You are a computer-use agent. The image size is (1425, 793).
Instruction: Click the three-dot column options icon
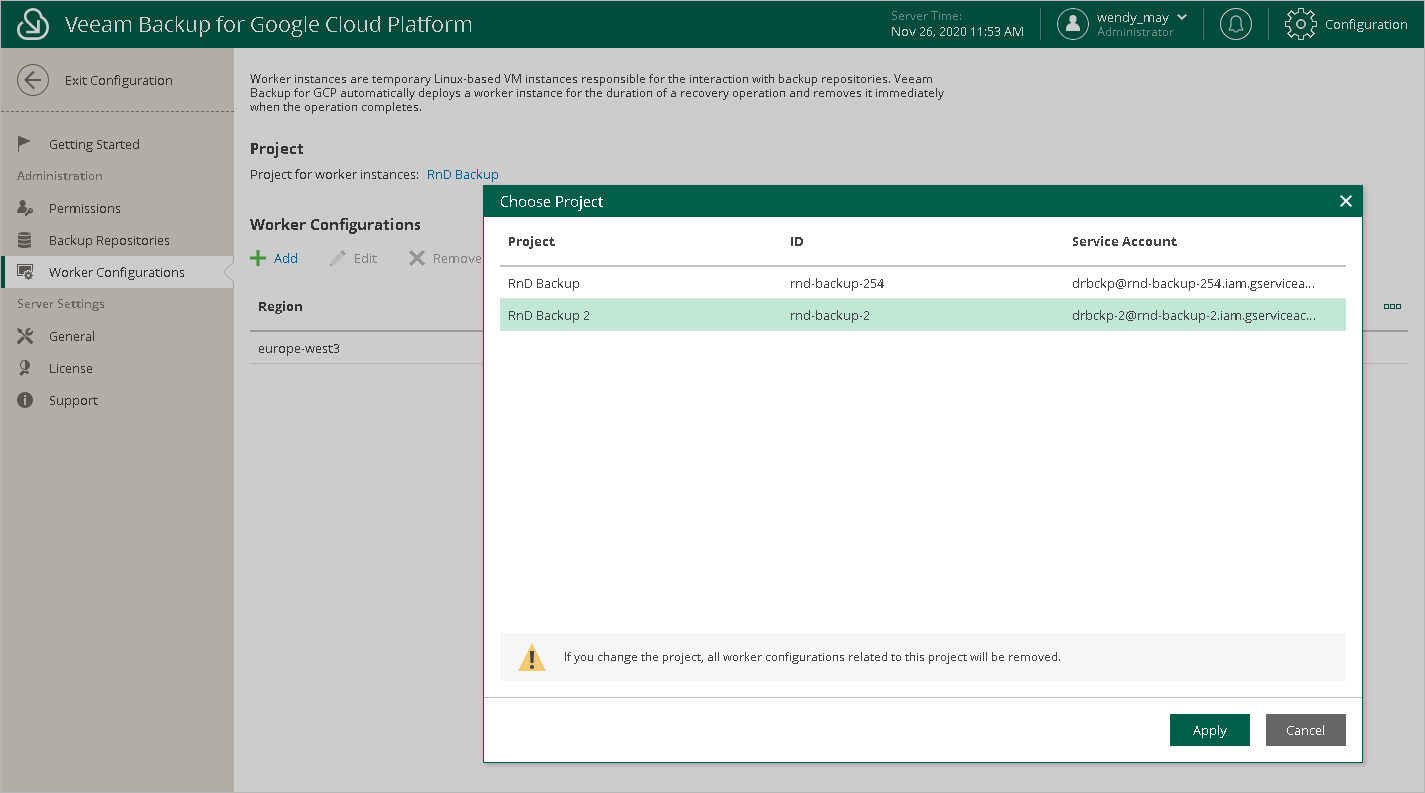(1392, 306)
